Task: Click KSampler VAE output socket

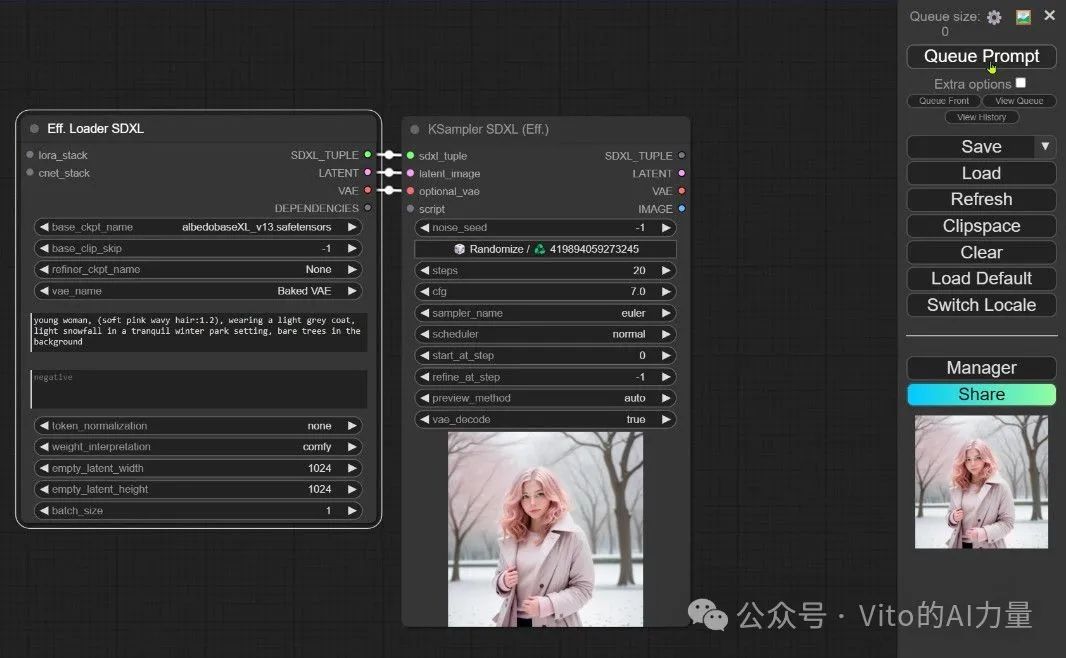Action: [682, 191]
